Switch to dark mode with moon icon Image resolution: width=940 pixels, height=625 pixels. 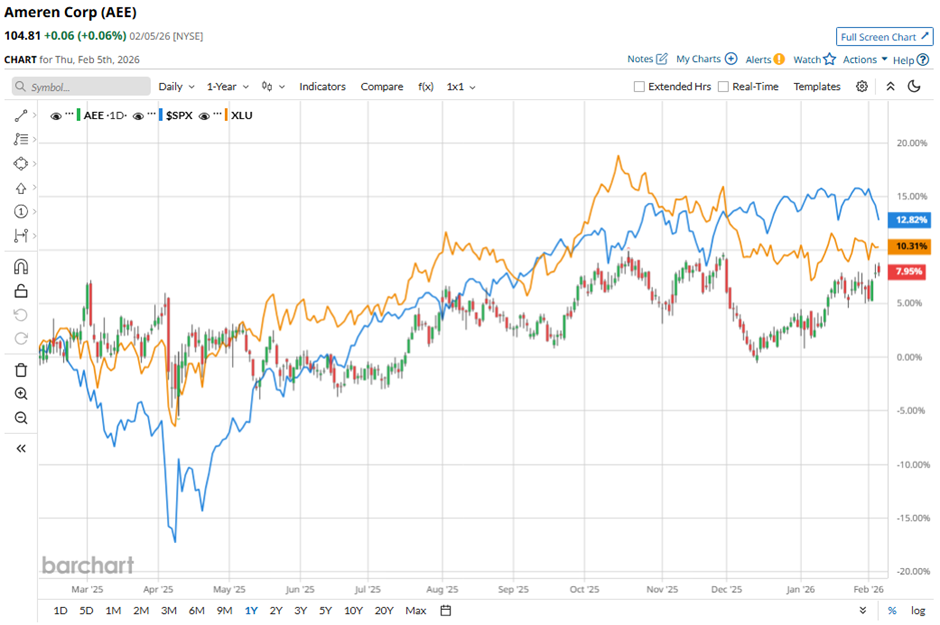coord(914,87)
